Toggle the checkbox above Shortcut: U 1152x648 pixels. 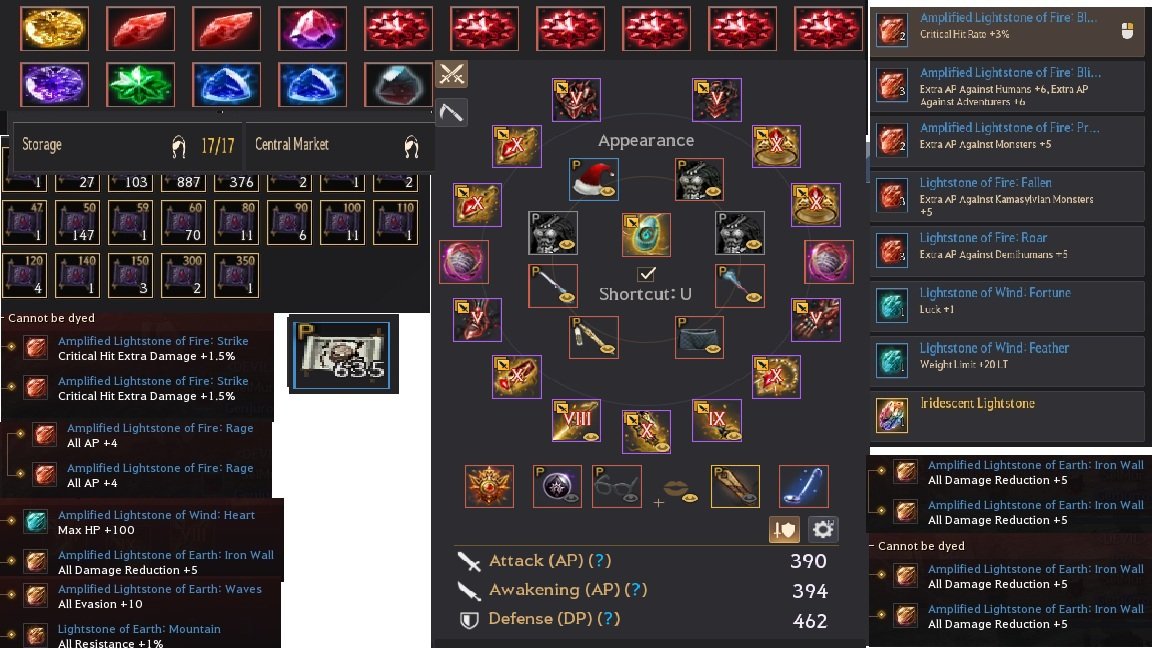coord(647,274)
